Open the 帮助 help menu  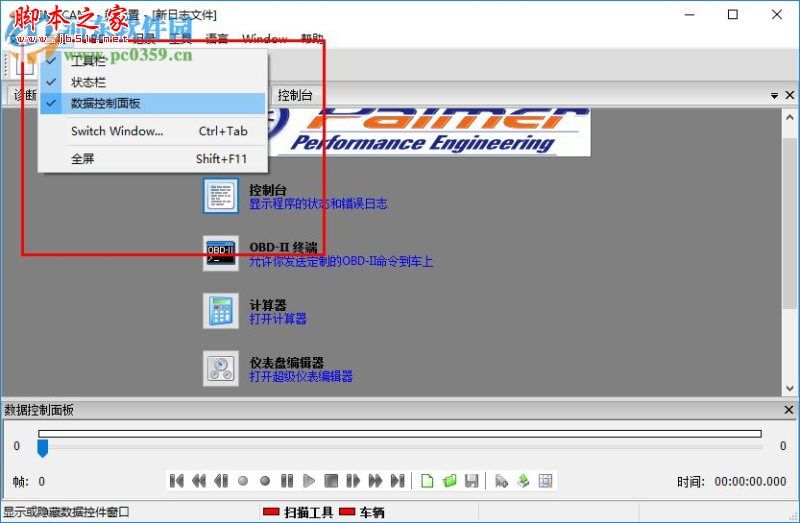312,38
